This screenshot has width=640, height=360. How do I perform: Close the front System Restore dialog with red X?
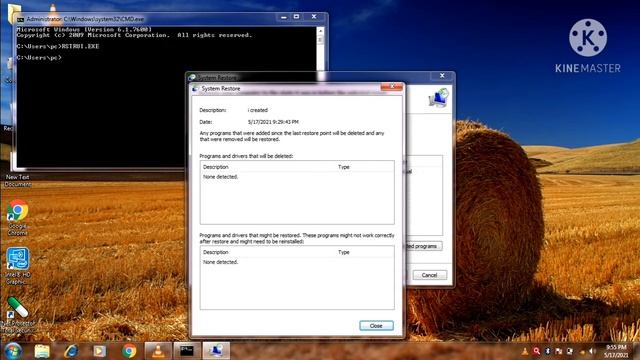(392, 87)
